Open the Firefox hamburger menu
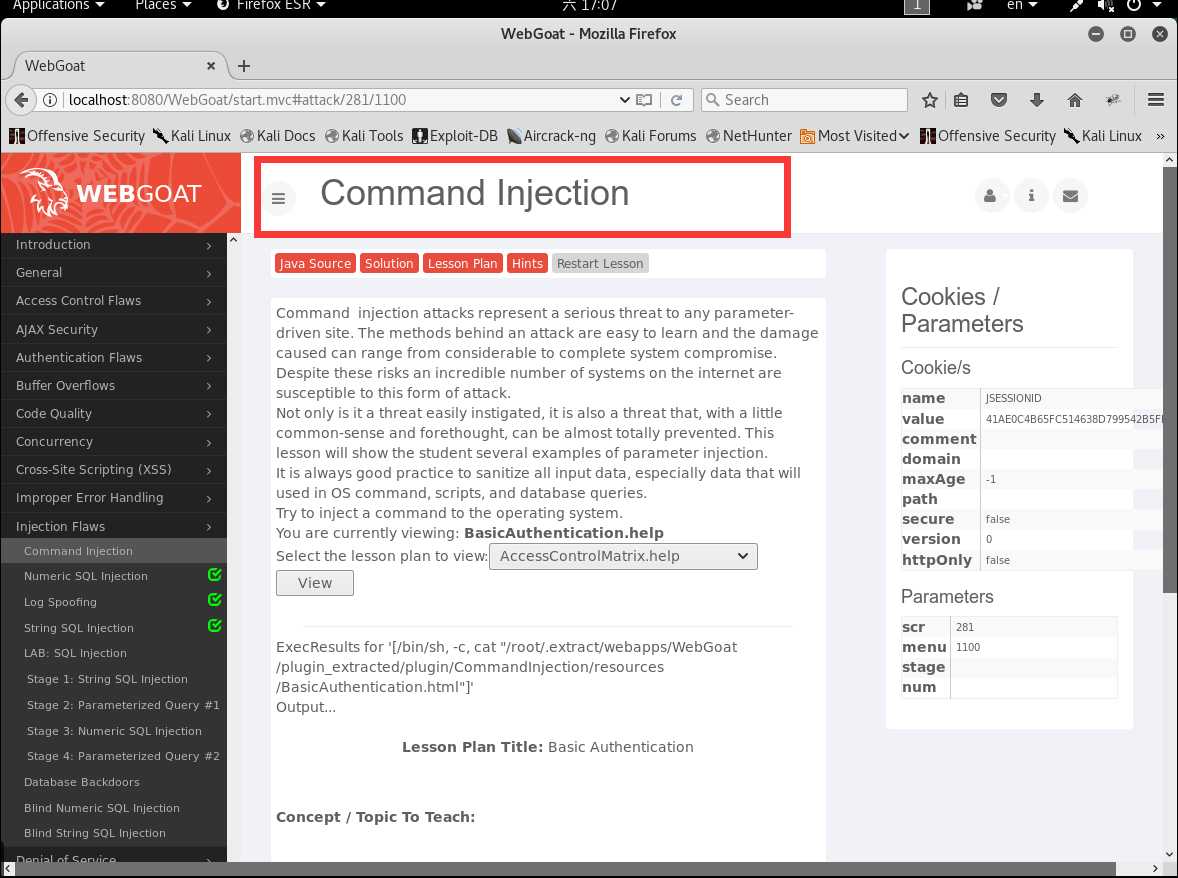Viewport: 1178px width, 878px height. click(1155, 100)
